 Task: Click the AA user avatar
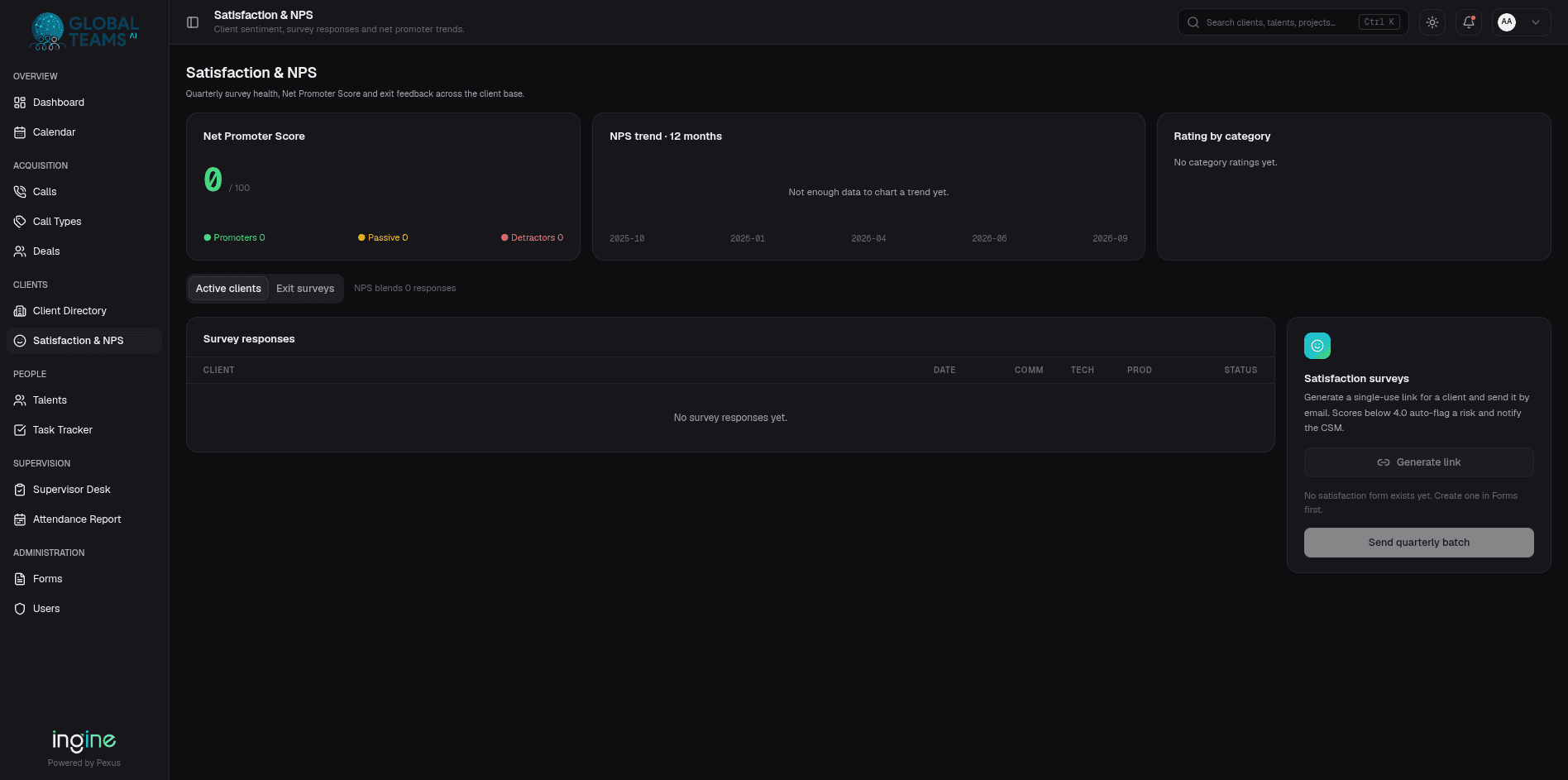click(x=1507, y=22)
